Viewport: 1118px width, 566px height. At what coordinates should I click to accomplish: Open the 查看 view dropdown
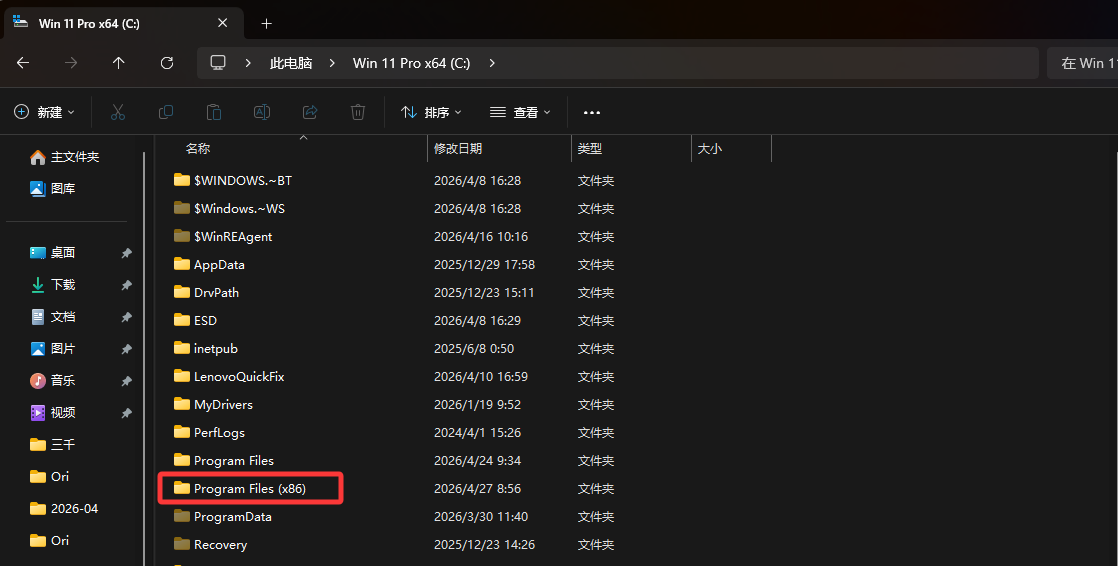520,112
